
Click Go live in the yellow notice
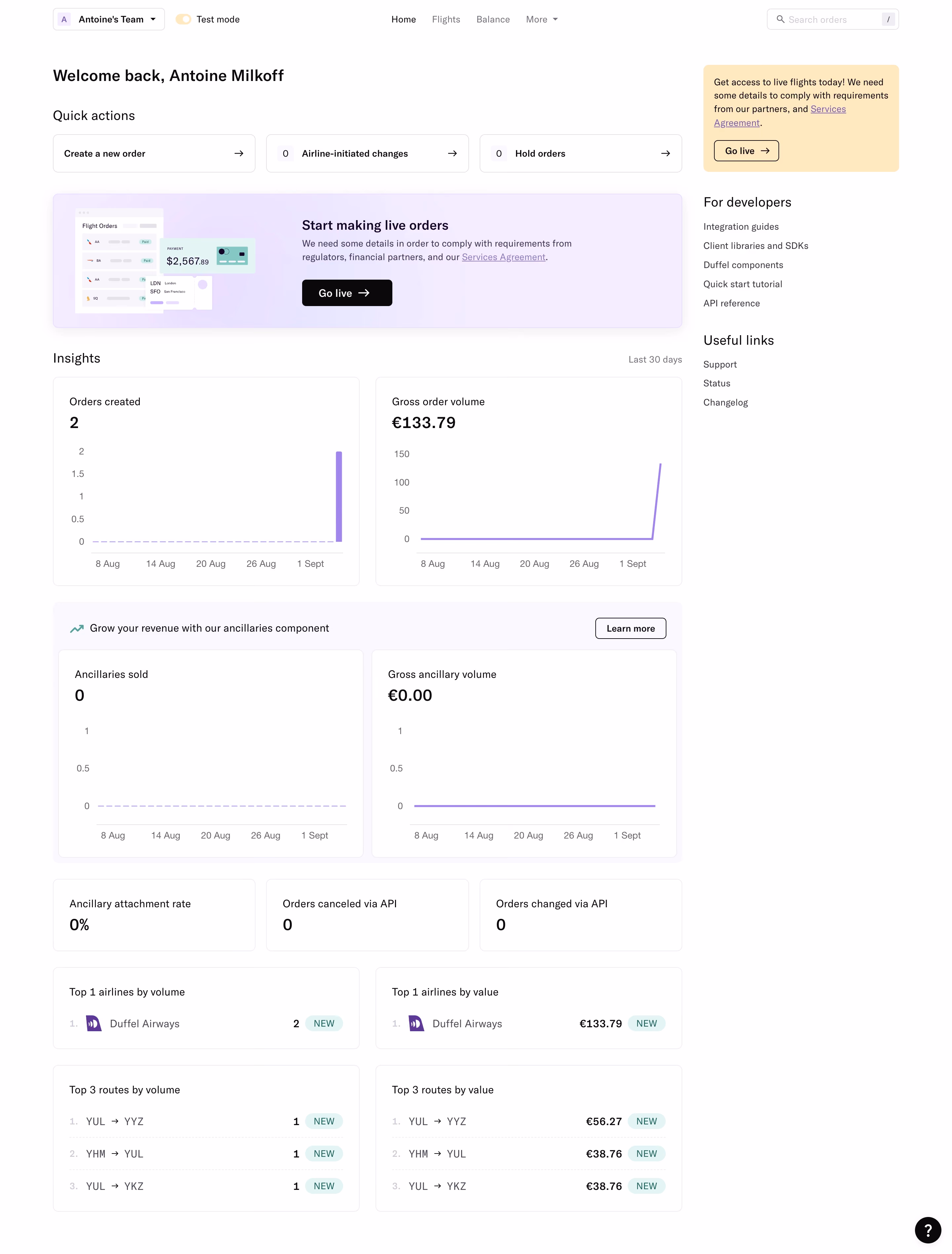tap(746, 151)
